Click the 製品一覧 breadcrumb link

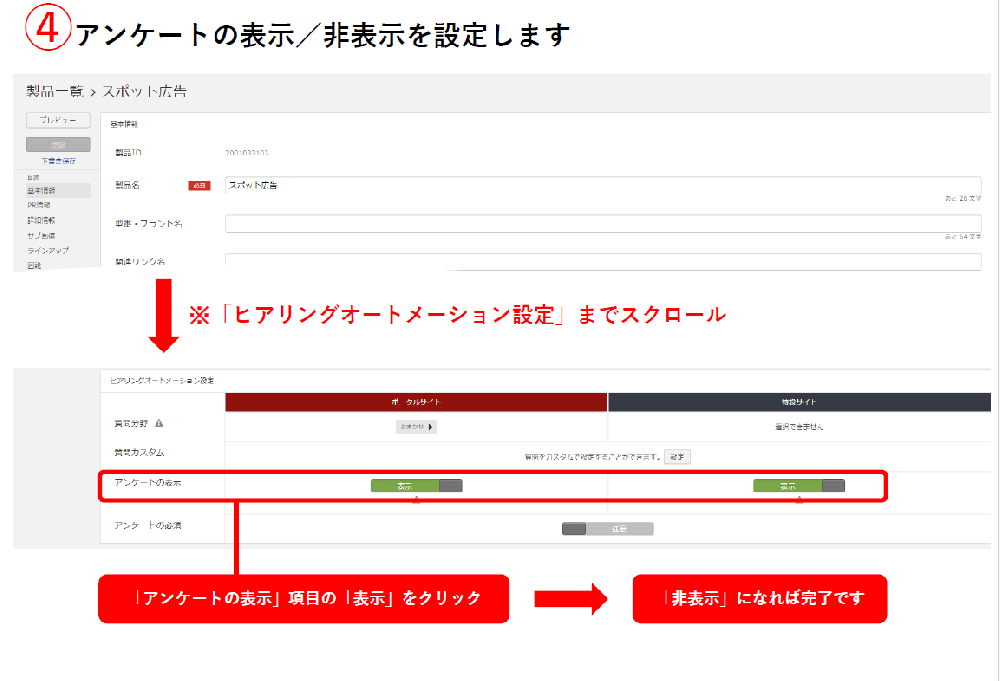(54, 92)
